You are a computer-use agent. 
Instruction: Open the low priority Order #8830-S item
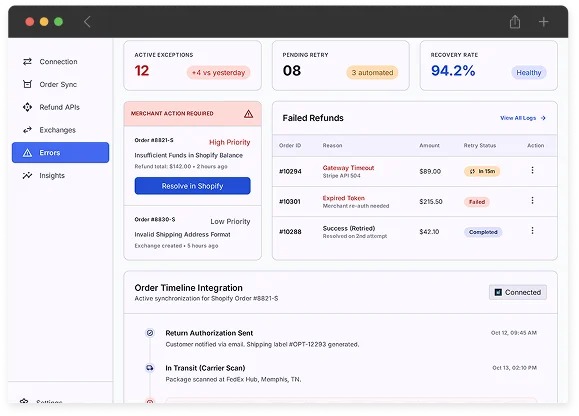coord(192,233)
